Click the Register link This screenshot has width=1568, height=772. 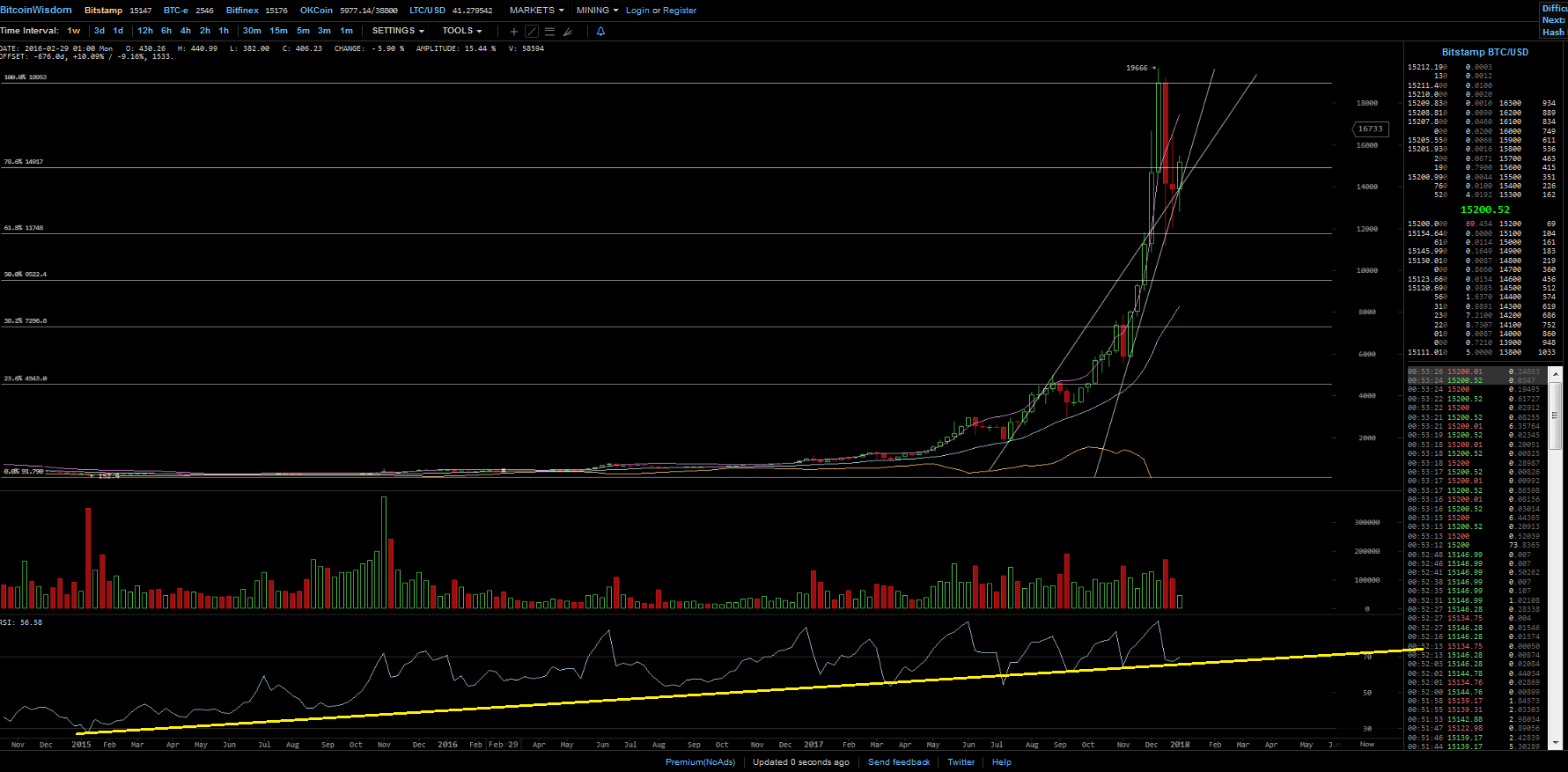(680, 11)
